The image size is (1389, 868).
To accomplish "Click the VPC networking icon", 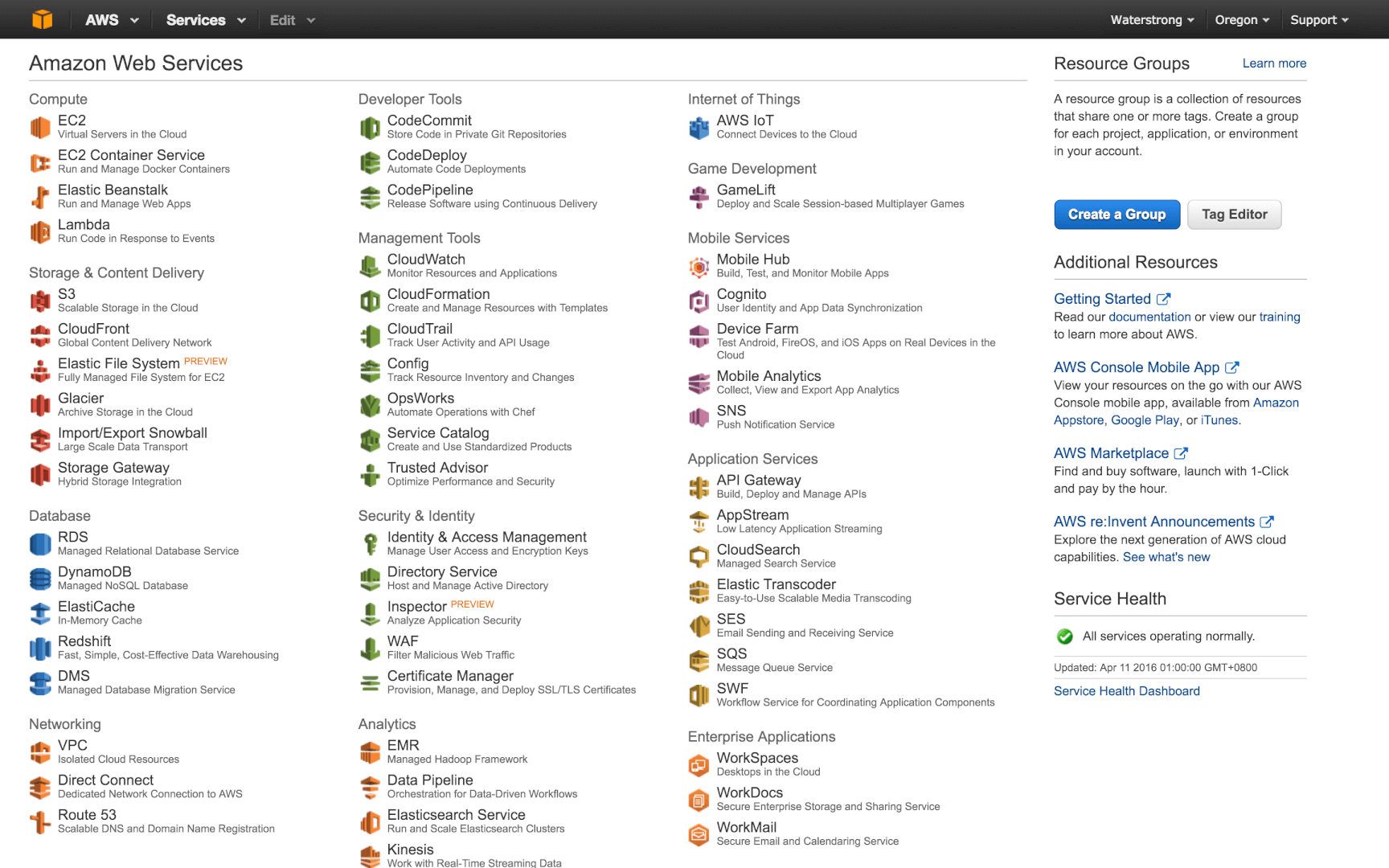I will 40,752.
